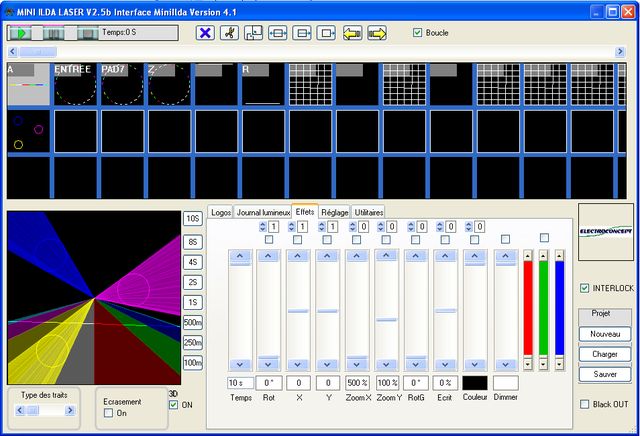Open the Journal lumineux tab
The width and height of the screenshot is (640, 436).
(x=263, y=213)
